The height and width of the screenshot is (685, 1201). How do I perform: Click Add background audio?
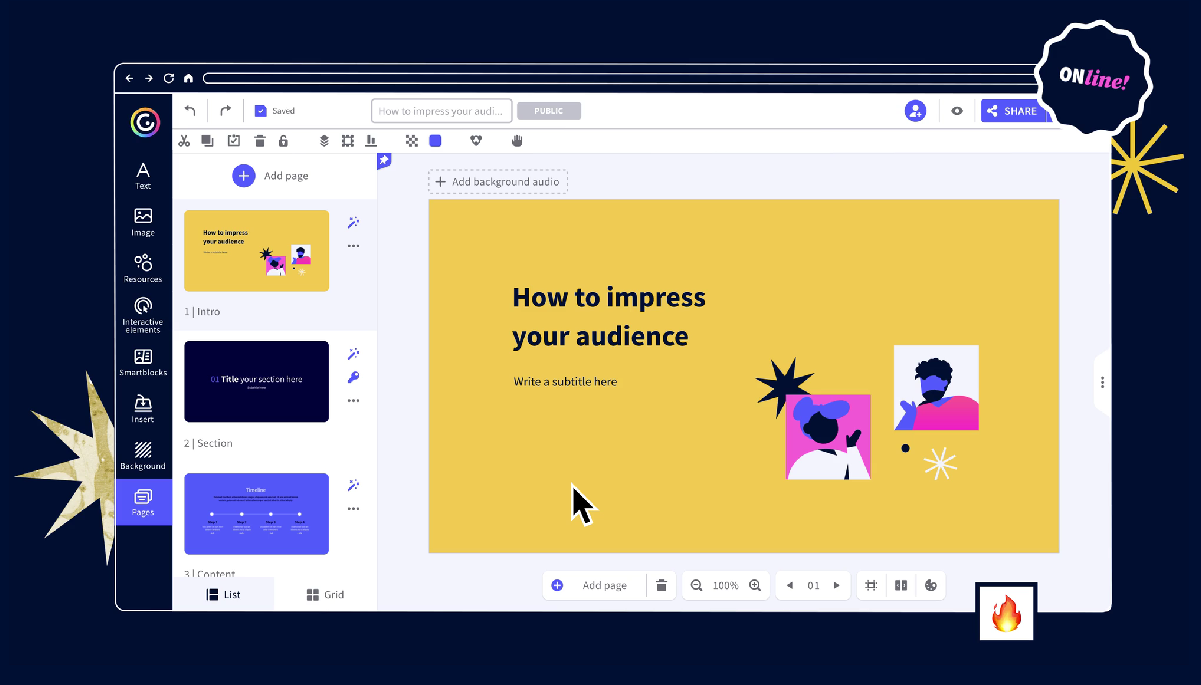coord(498,181)
